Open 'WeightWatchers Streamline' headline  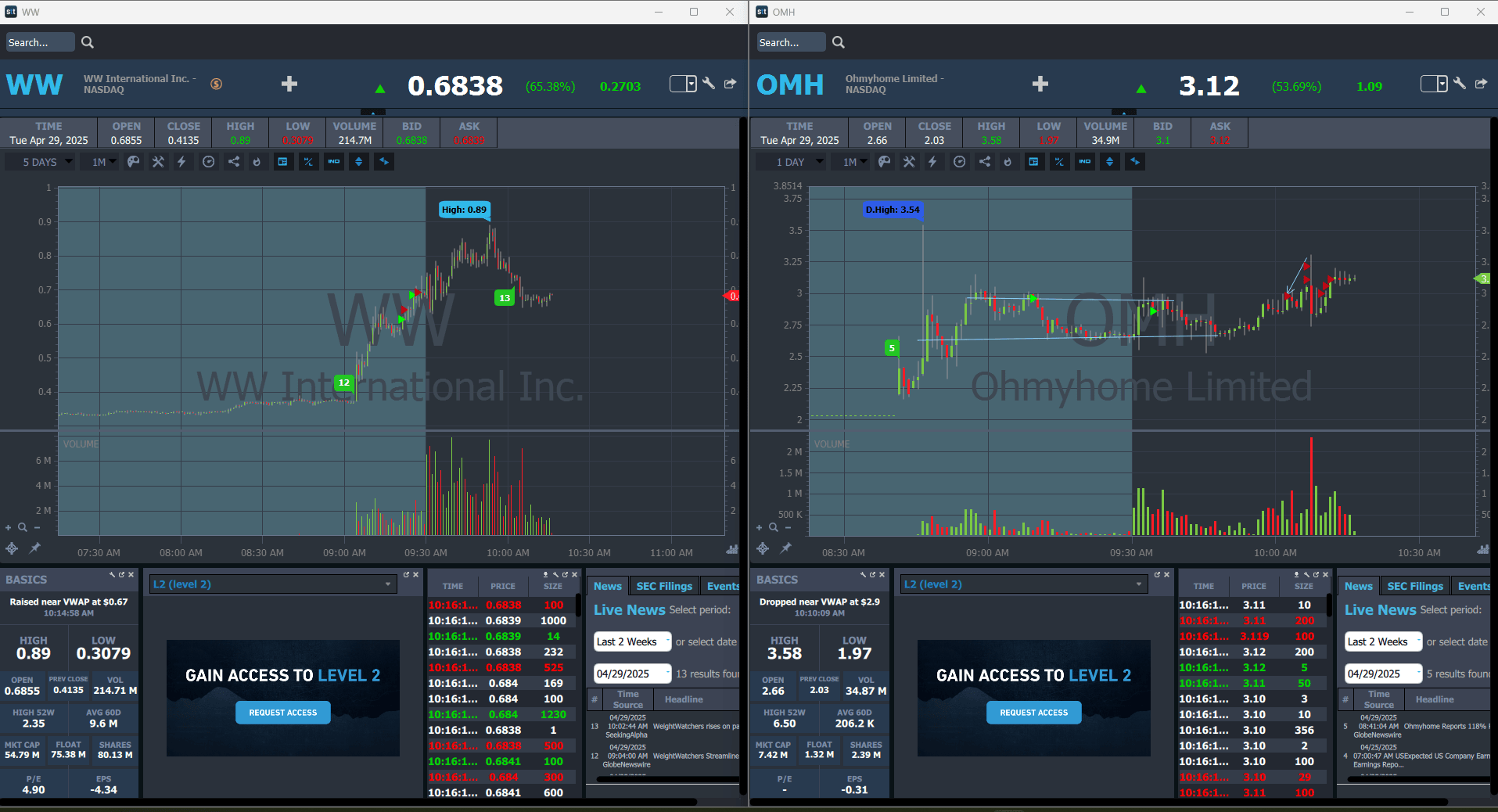(695, 756)
